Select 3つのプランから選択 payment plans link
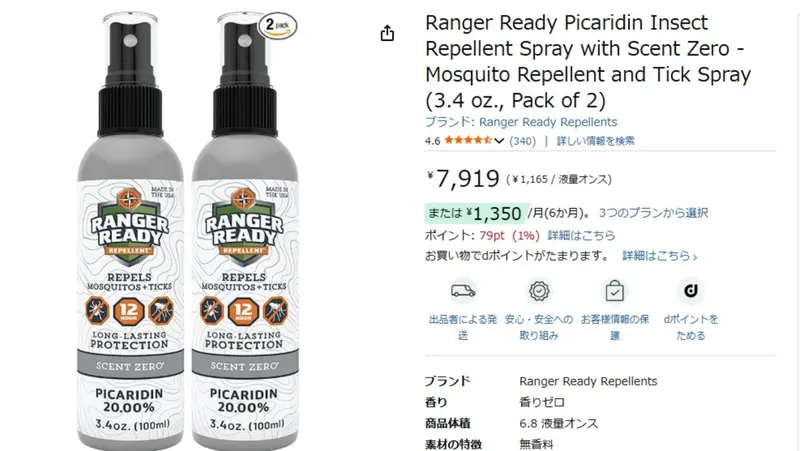The width and height of the screenshot is (800, 451). coord(653,213)
